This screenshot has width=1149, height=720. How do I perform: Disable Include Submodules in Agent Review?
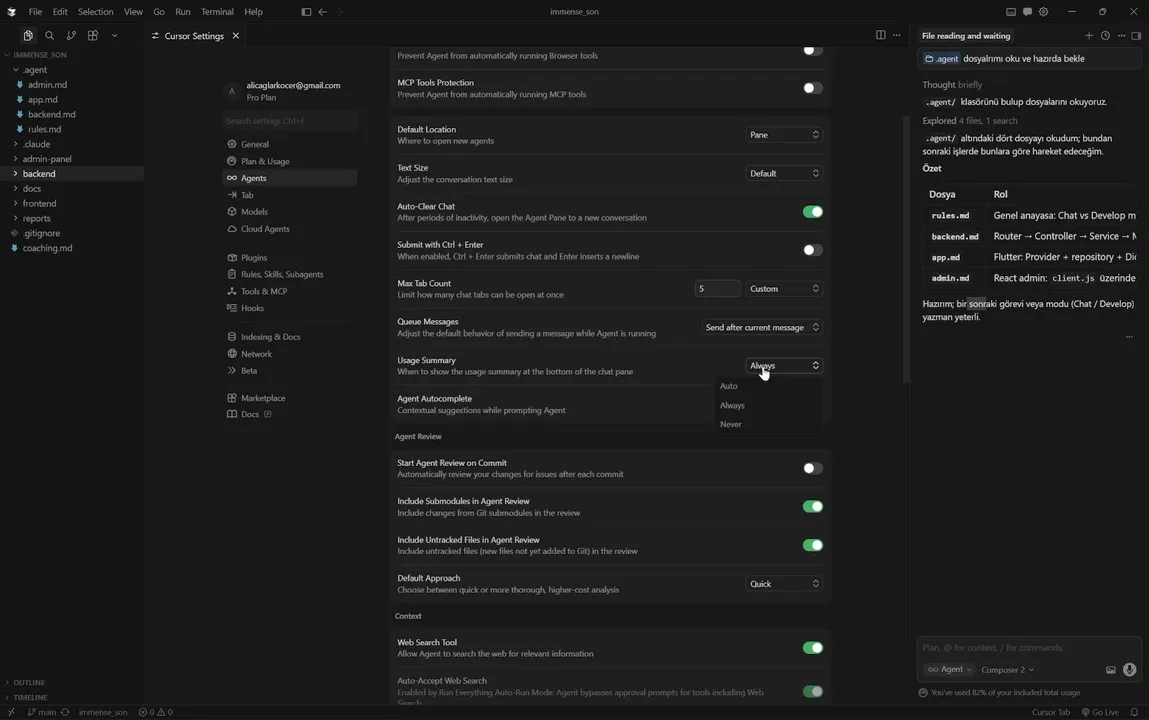[x=812, y=507]
